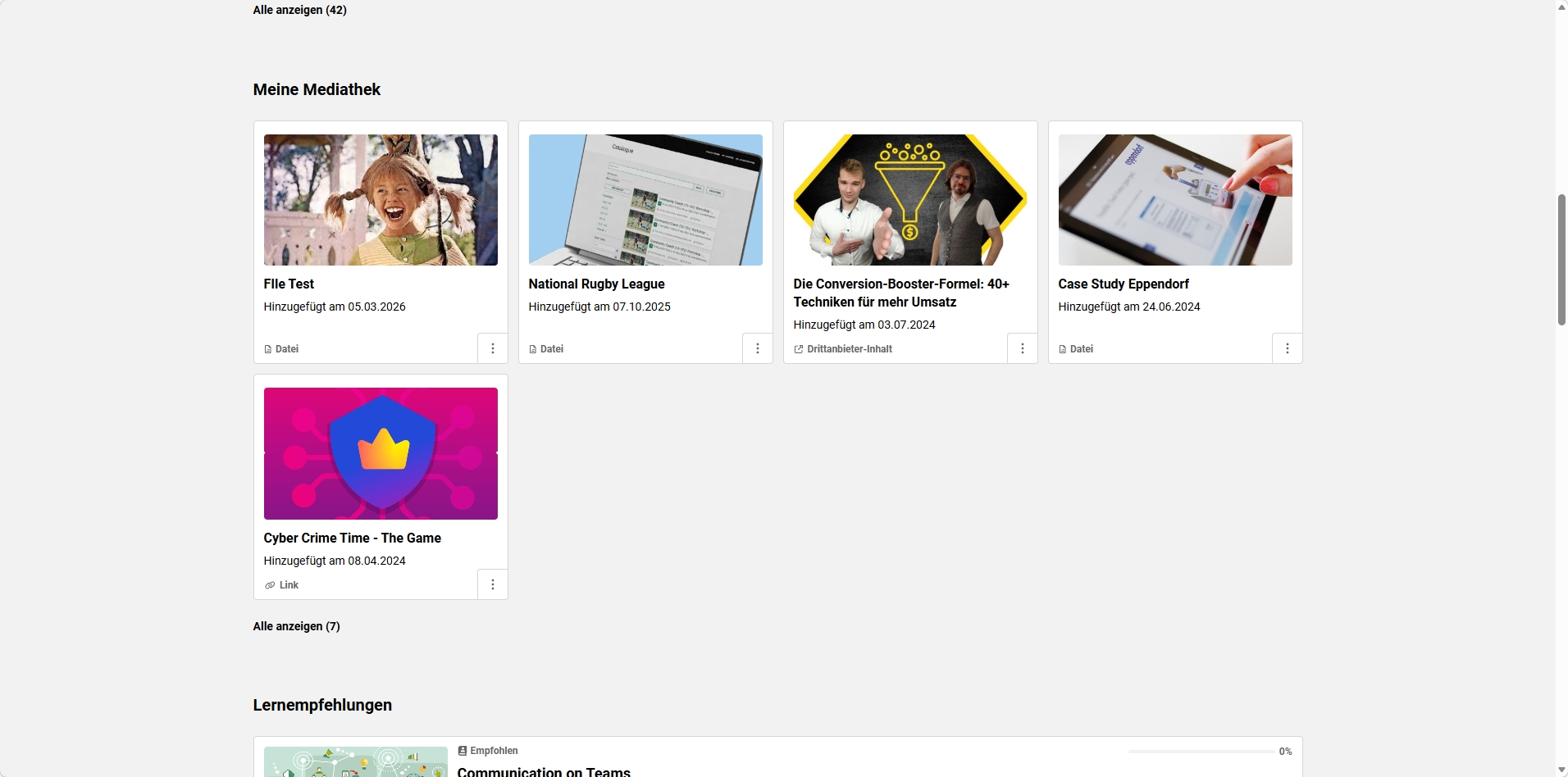Click the Lernempfehlungen heading
This screenshot has width=1568, height=777.
[x=322, y=705]
